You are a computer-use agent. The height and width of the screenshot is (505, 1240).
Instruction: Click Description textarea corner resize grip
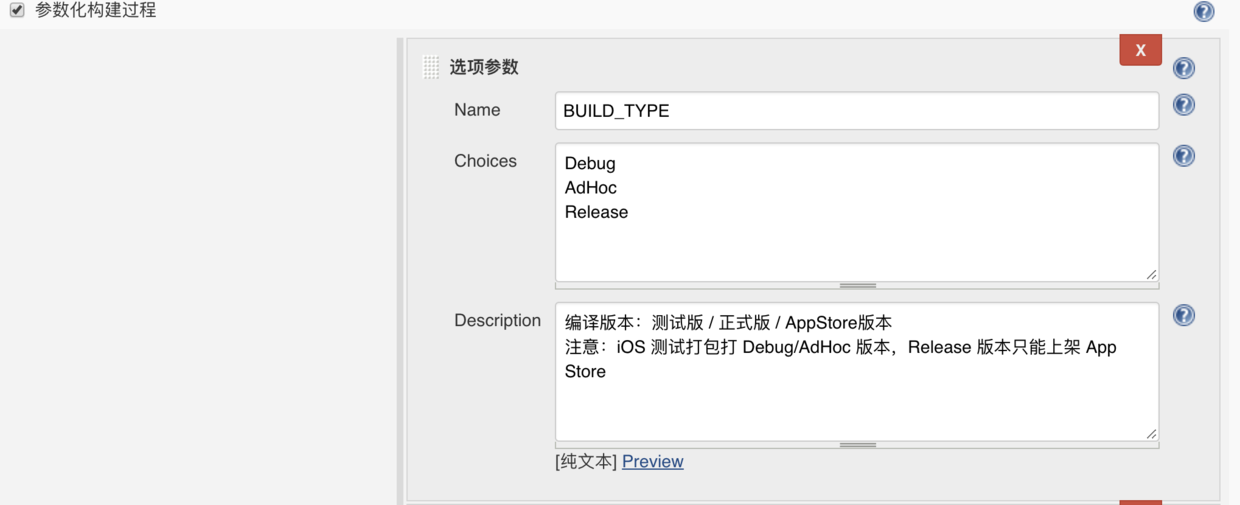click(1151, 433)
